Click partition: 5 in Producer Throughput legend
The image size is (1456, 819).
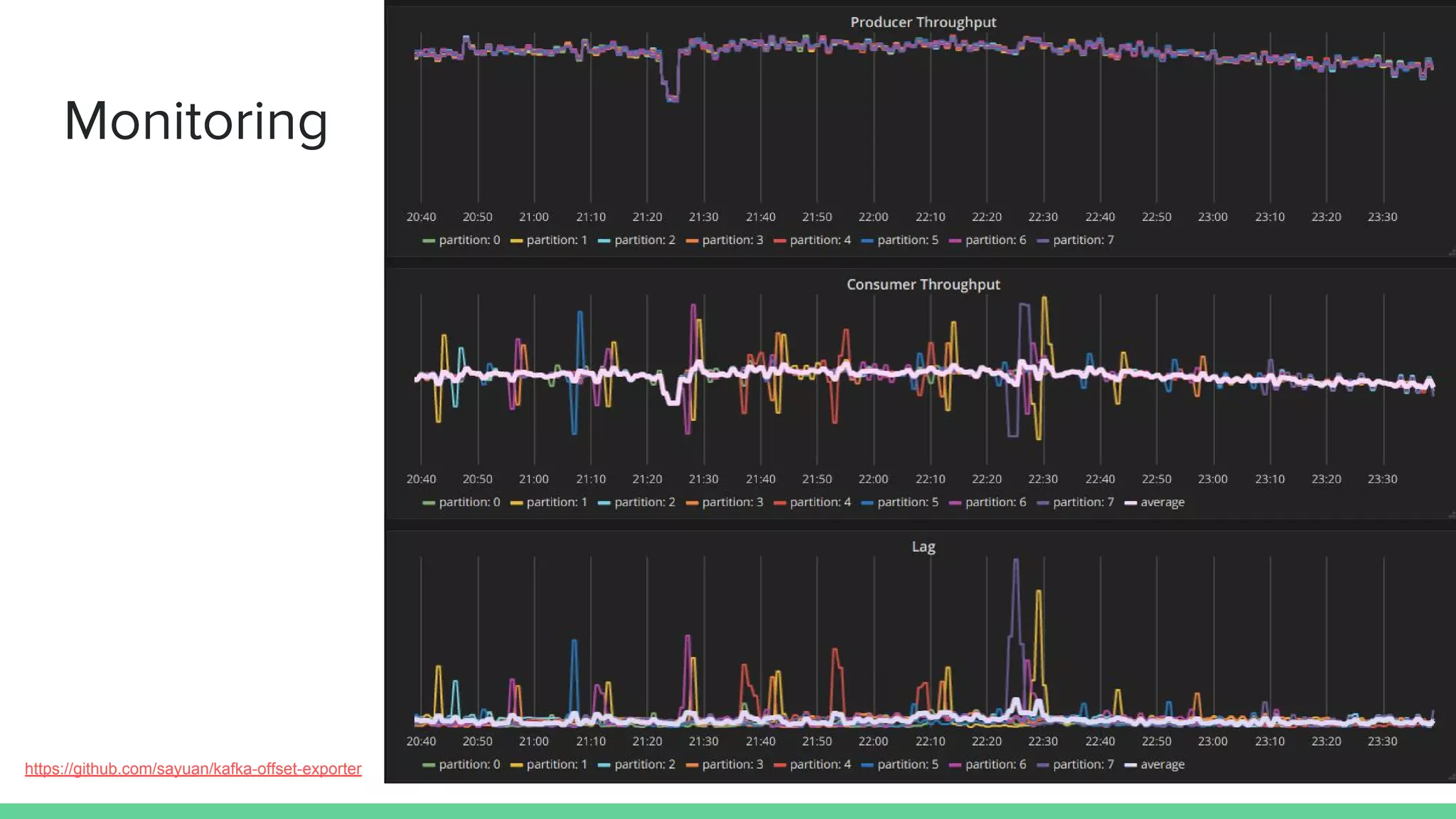click(907, 240)
